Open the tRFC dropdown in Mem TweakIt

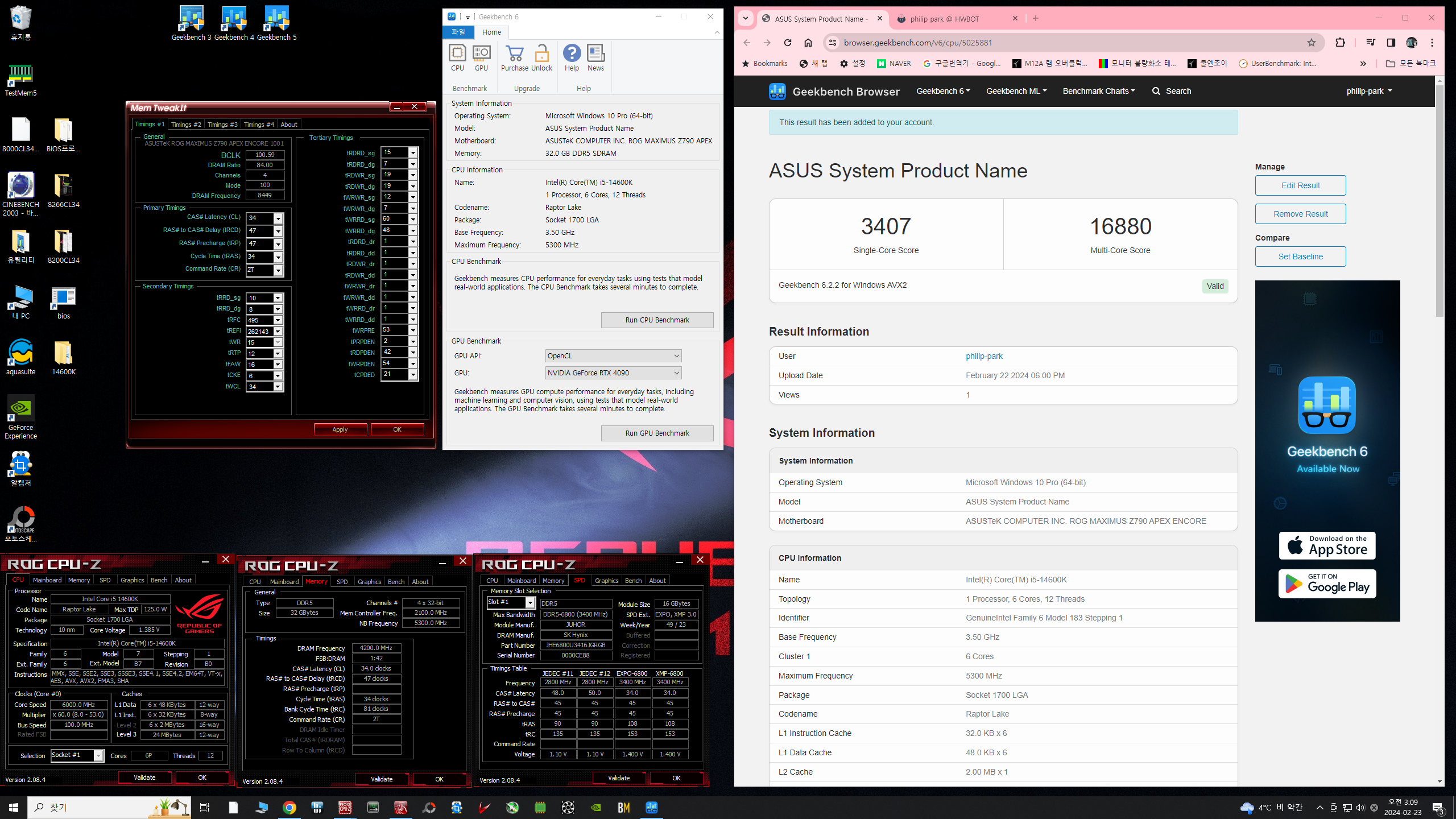[x=278, y=320]
